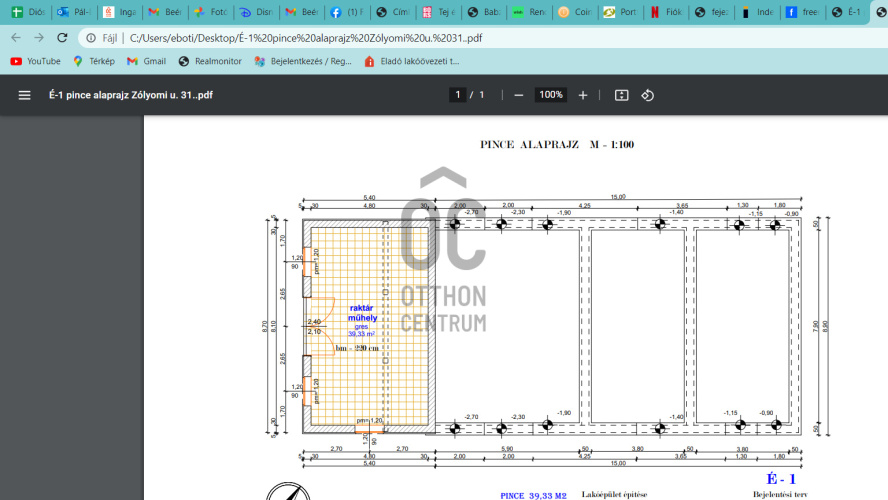The width and height of the screenshot is (888, 500).
Task: Switch to the Inga tab
Action: pyautogui.click(x=119, y=12)
